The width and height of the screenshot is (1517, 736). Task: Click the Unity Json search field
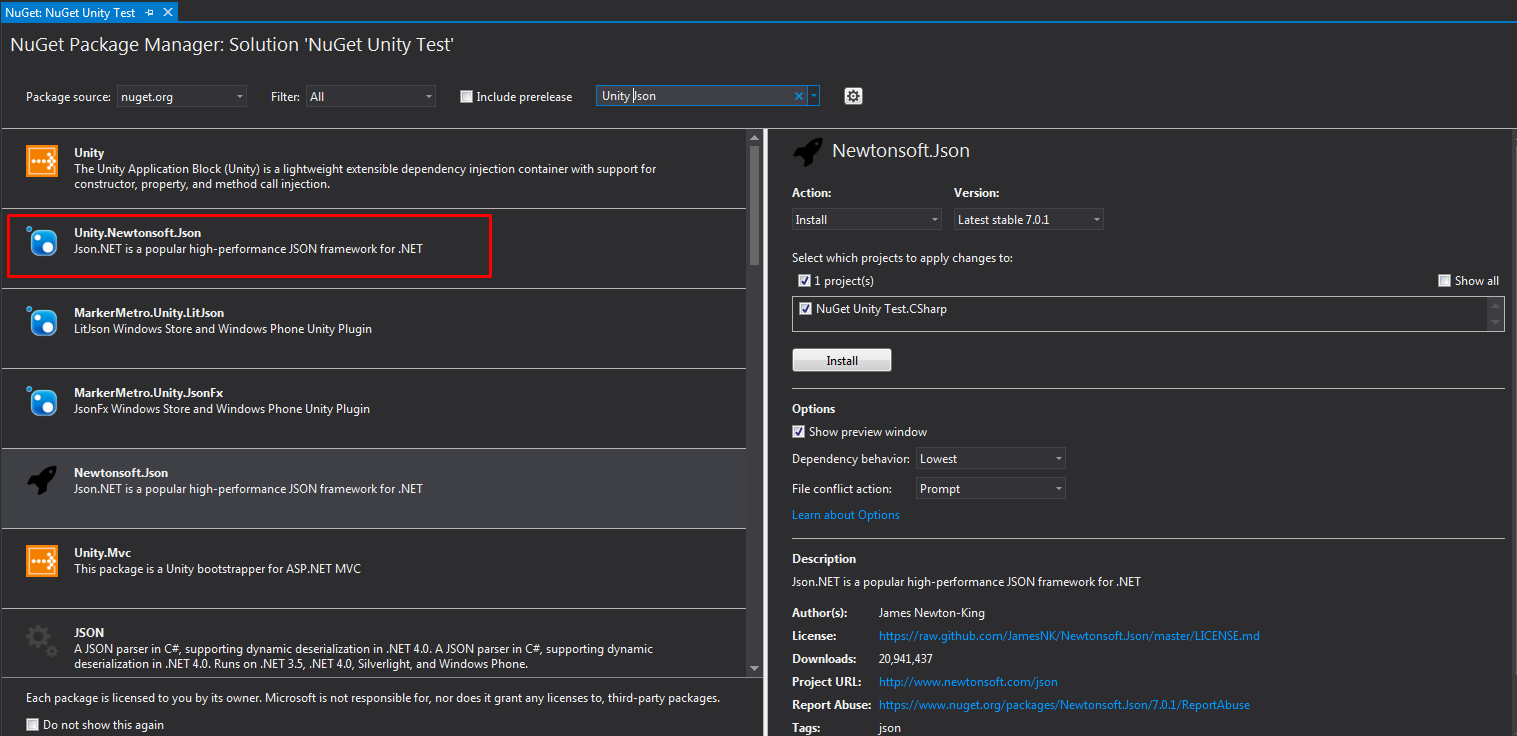(695, 96)
